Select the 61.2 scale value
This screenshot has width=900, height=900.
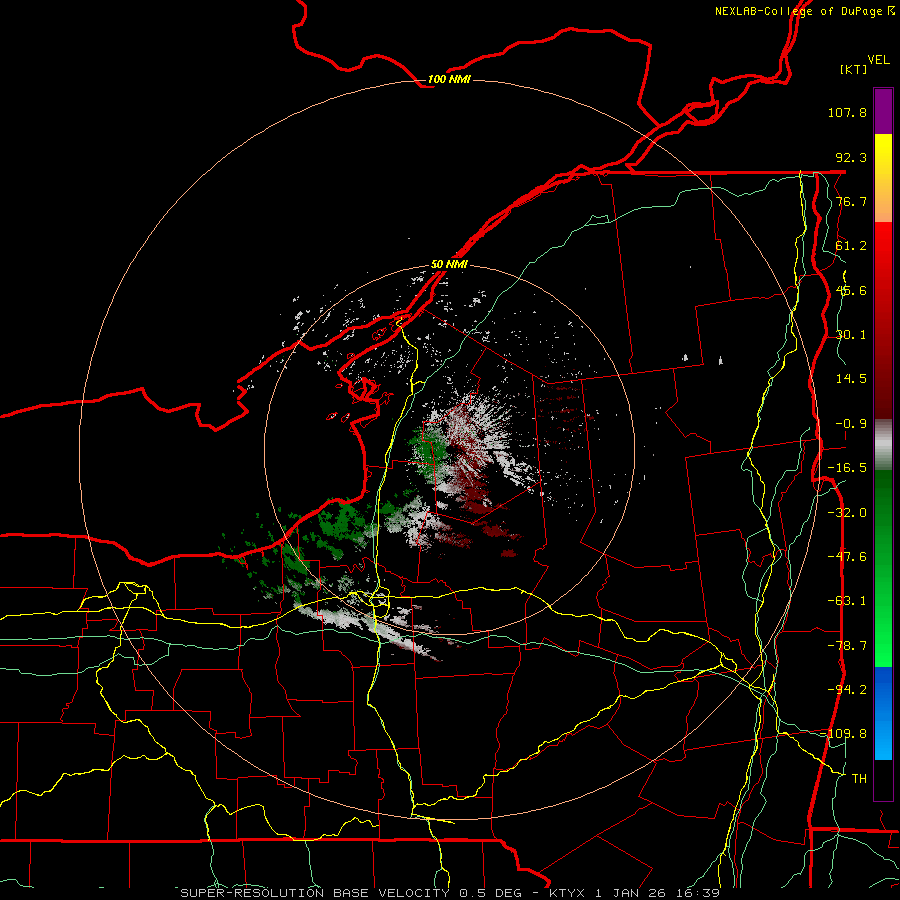[851, 246]
